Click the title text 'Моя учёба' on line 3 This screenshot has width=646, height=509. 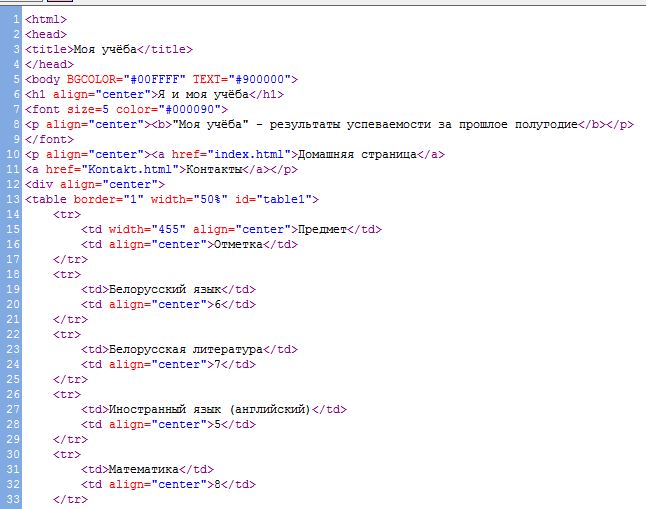98,49
